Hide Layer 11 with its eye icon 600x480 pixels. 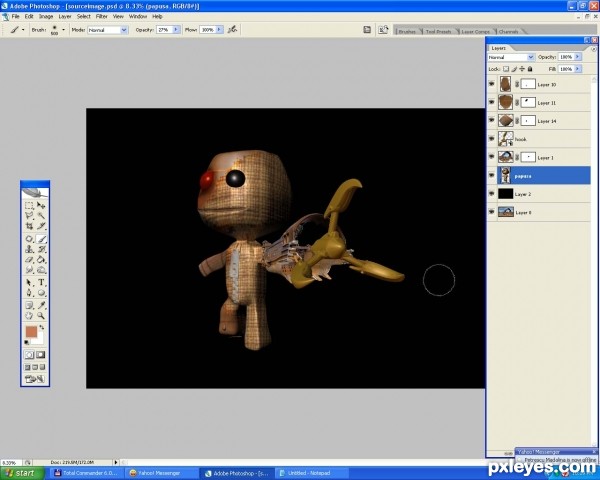coord(492,102)
